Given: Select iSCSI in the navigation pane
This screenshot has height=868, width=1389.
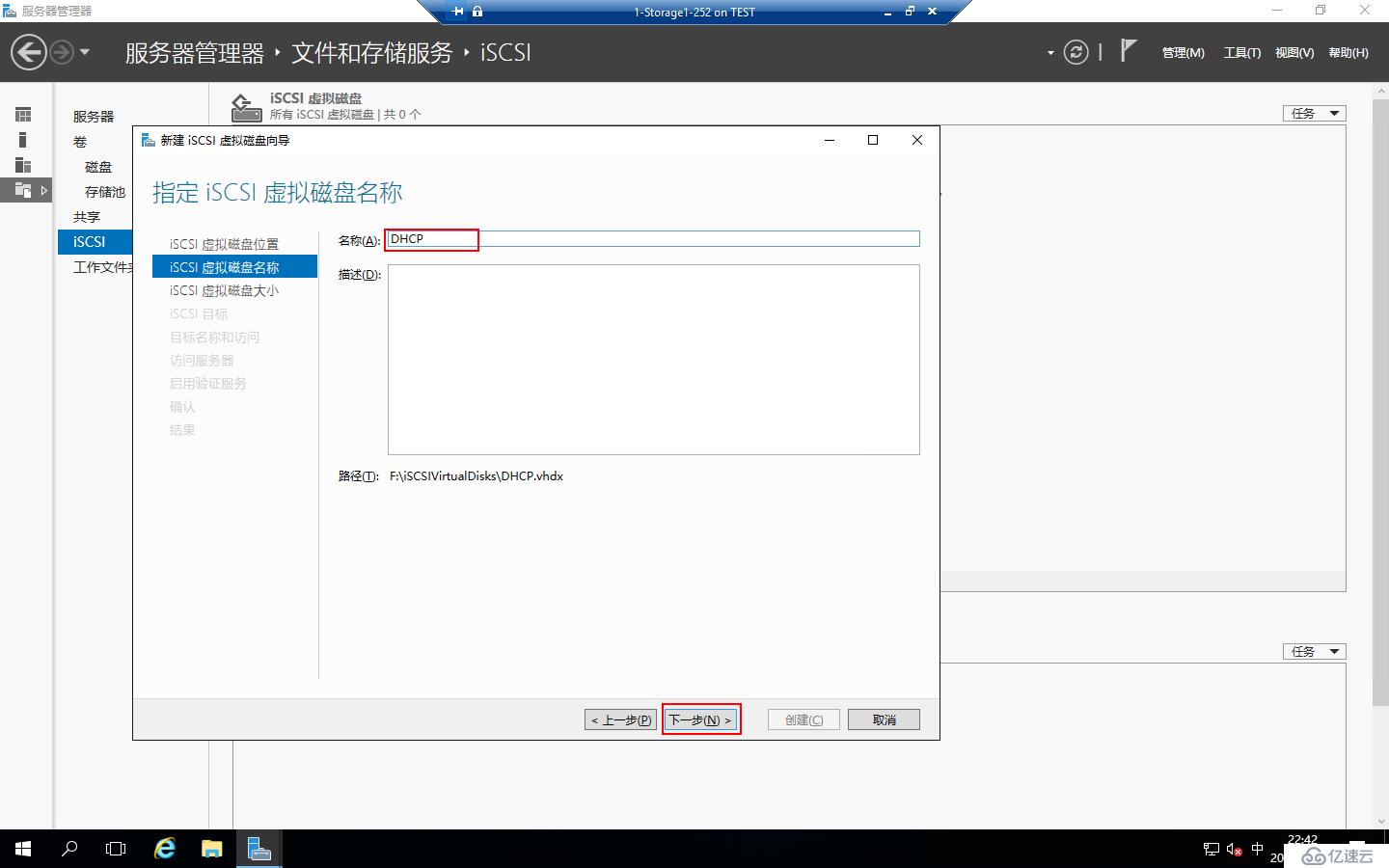Looking at the screenshot, I should point(95,242).
